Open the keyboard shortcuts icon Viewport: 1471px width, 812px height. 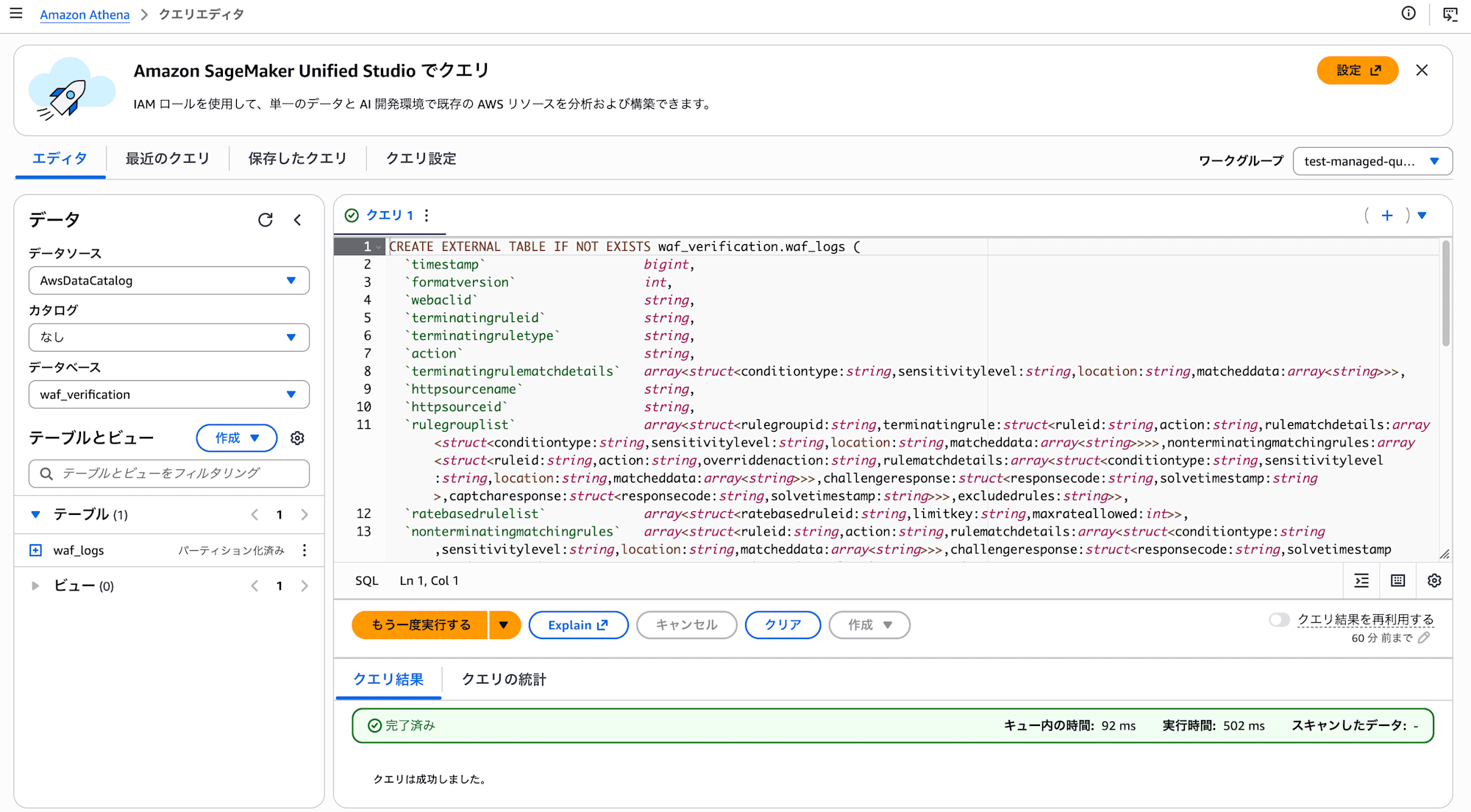(1398, 580)
